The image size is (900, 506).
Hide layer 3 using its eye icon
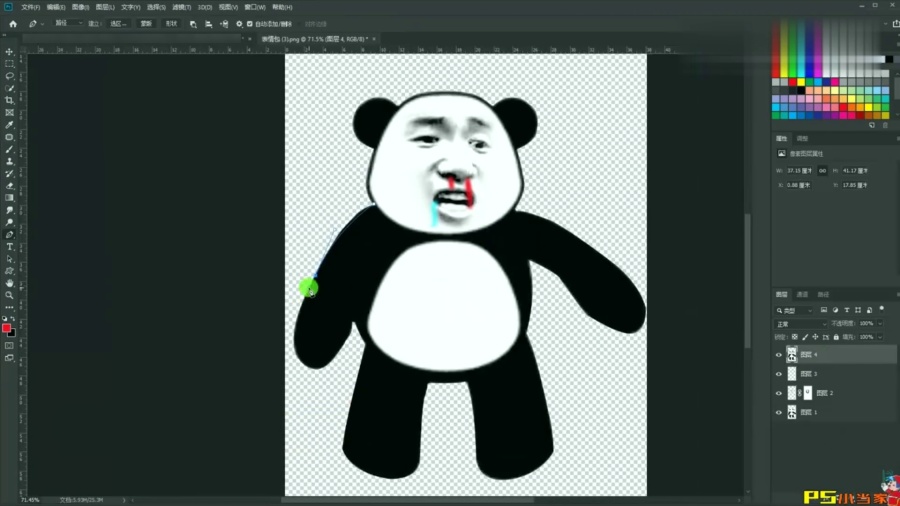click(778, 374)
